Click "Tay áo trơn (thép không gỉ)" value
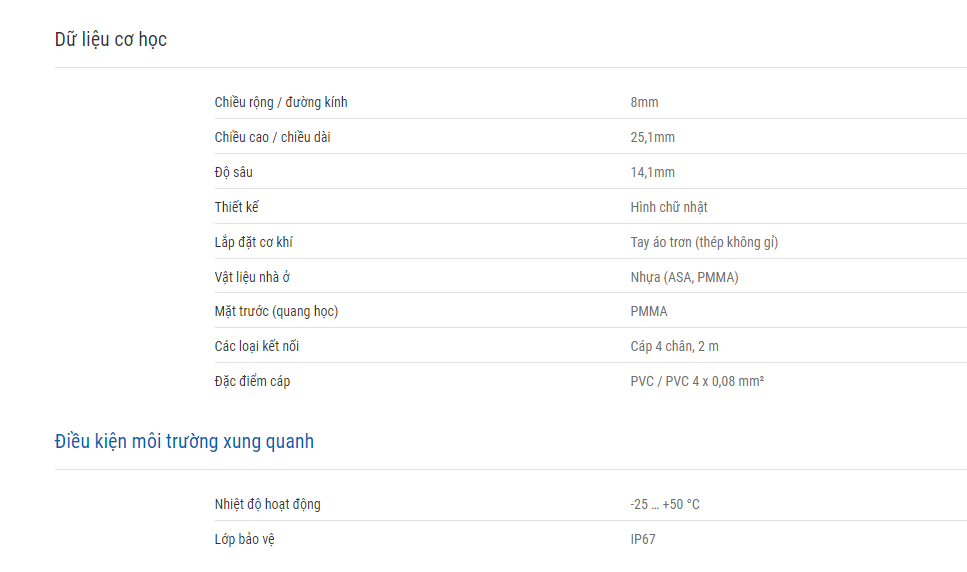This screenshot has width=967, height=572. point(704,242)
